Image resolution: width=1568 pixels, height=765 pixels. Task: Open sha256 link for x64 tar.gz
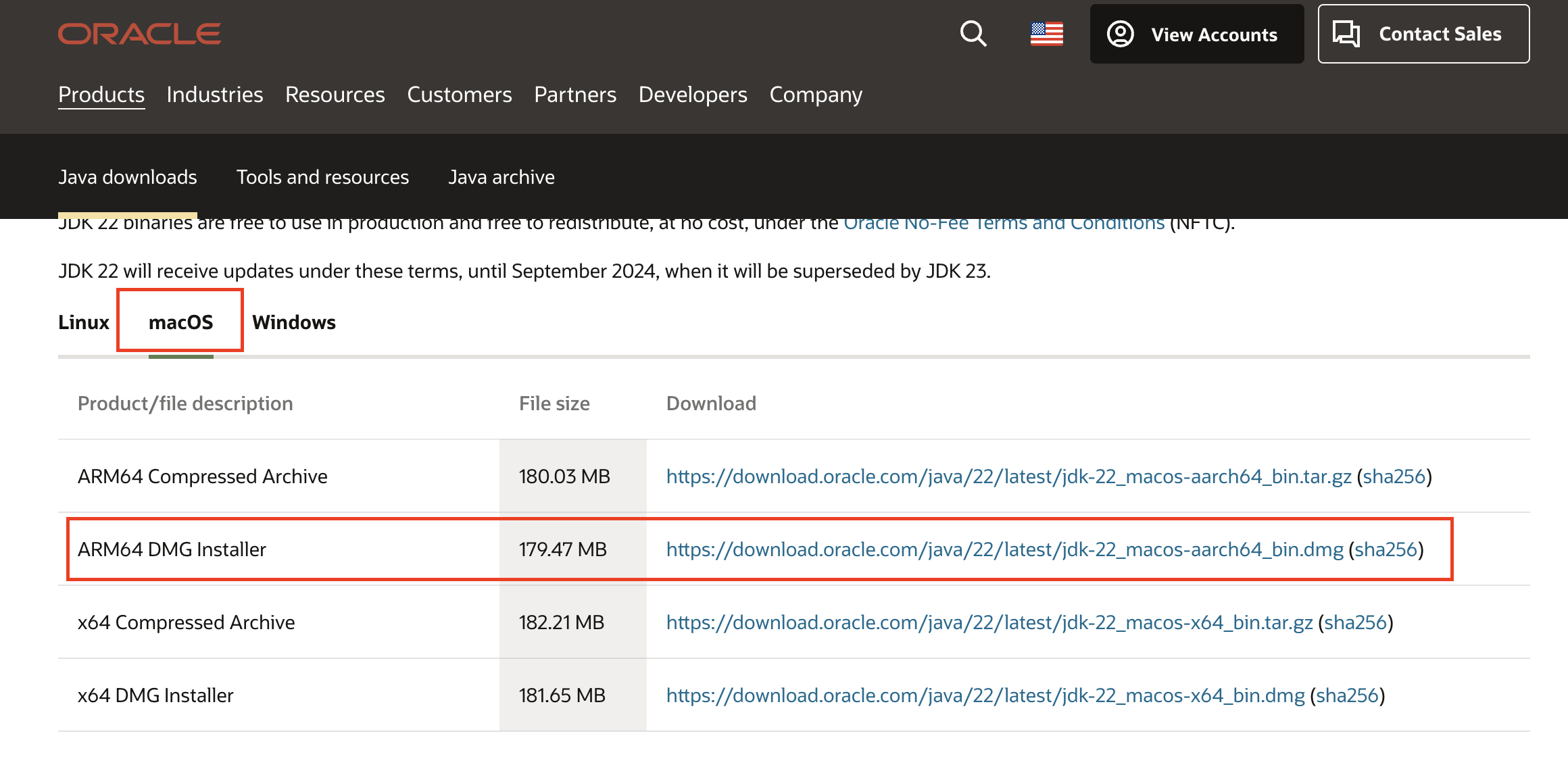(x=1355, y=622)
